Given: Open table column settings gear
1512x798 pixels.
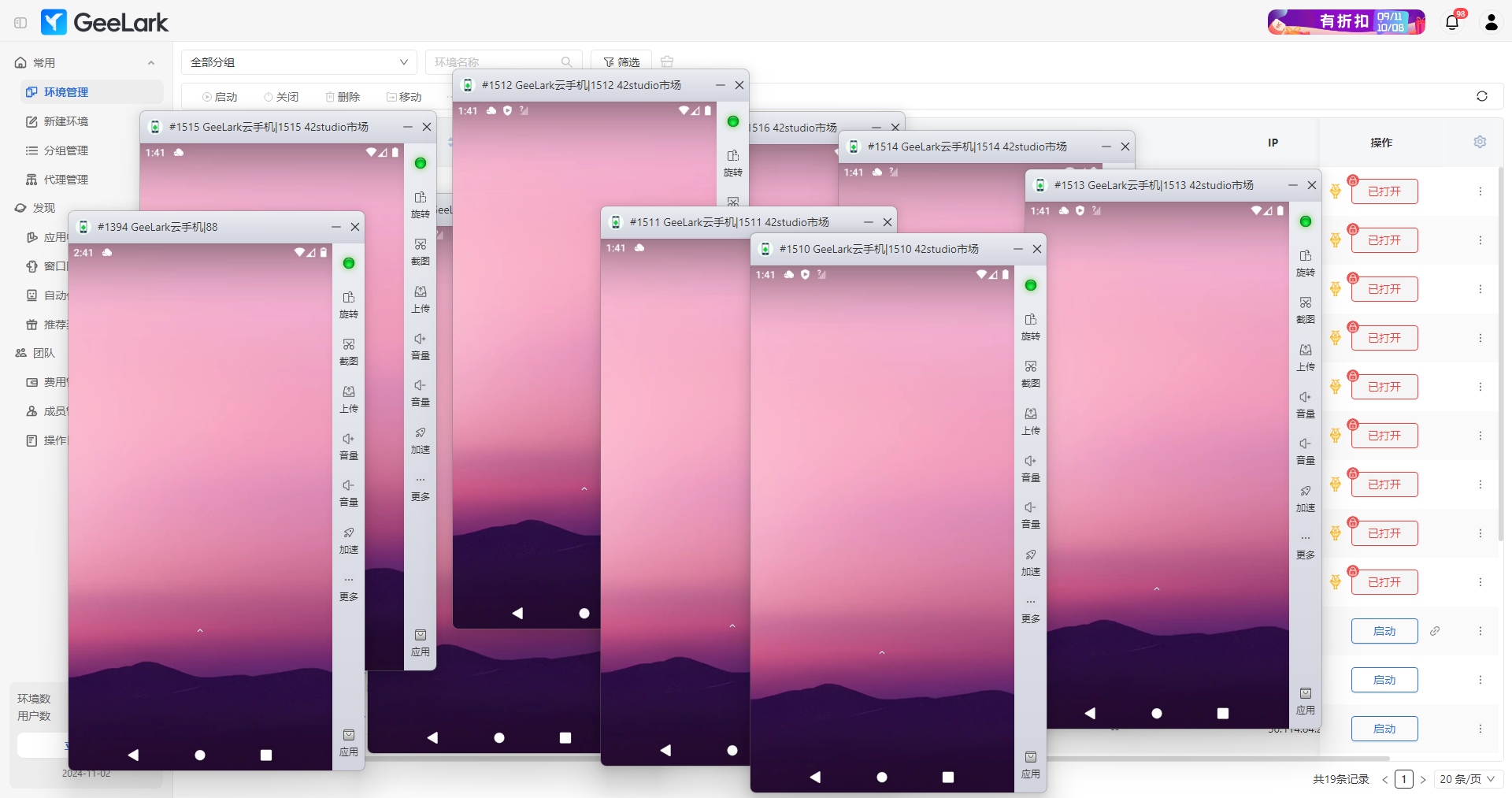Looking at the screenshot, I should pos(1480,142).
